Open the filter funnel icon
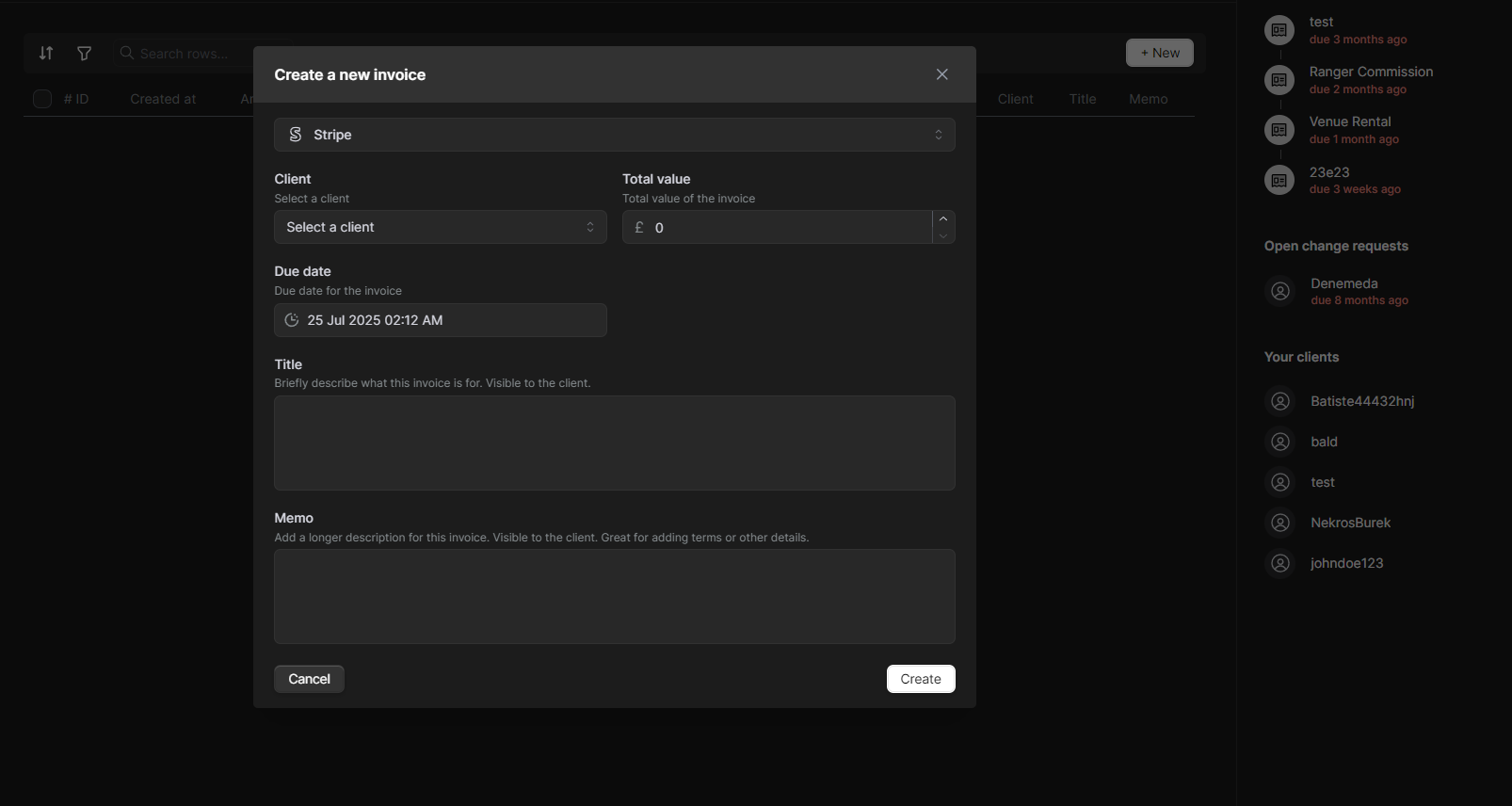1512x806 pixels. 85,53
